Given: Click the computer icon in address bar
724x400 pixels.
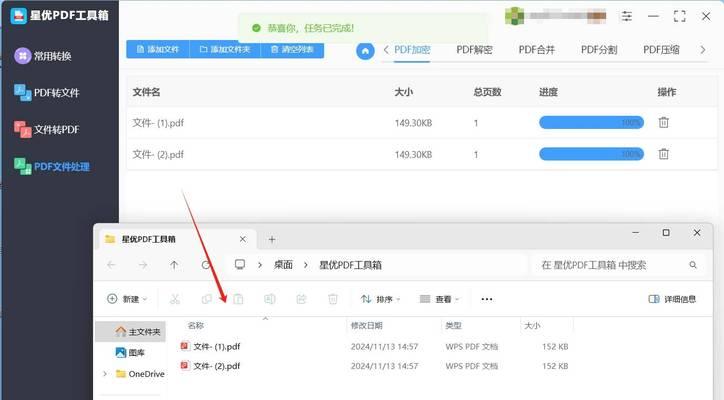Looking at the screenshot, I should tap(240, 265).
